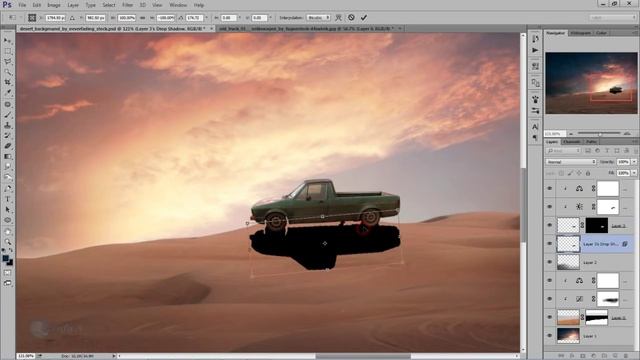Select the Crop tool

(7, 83)
